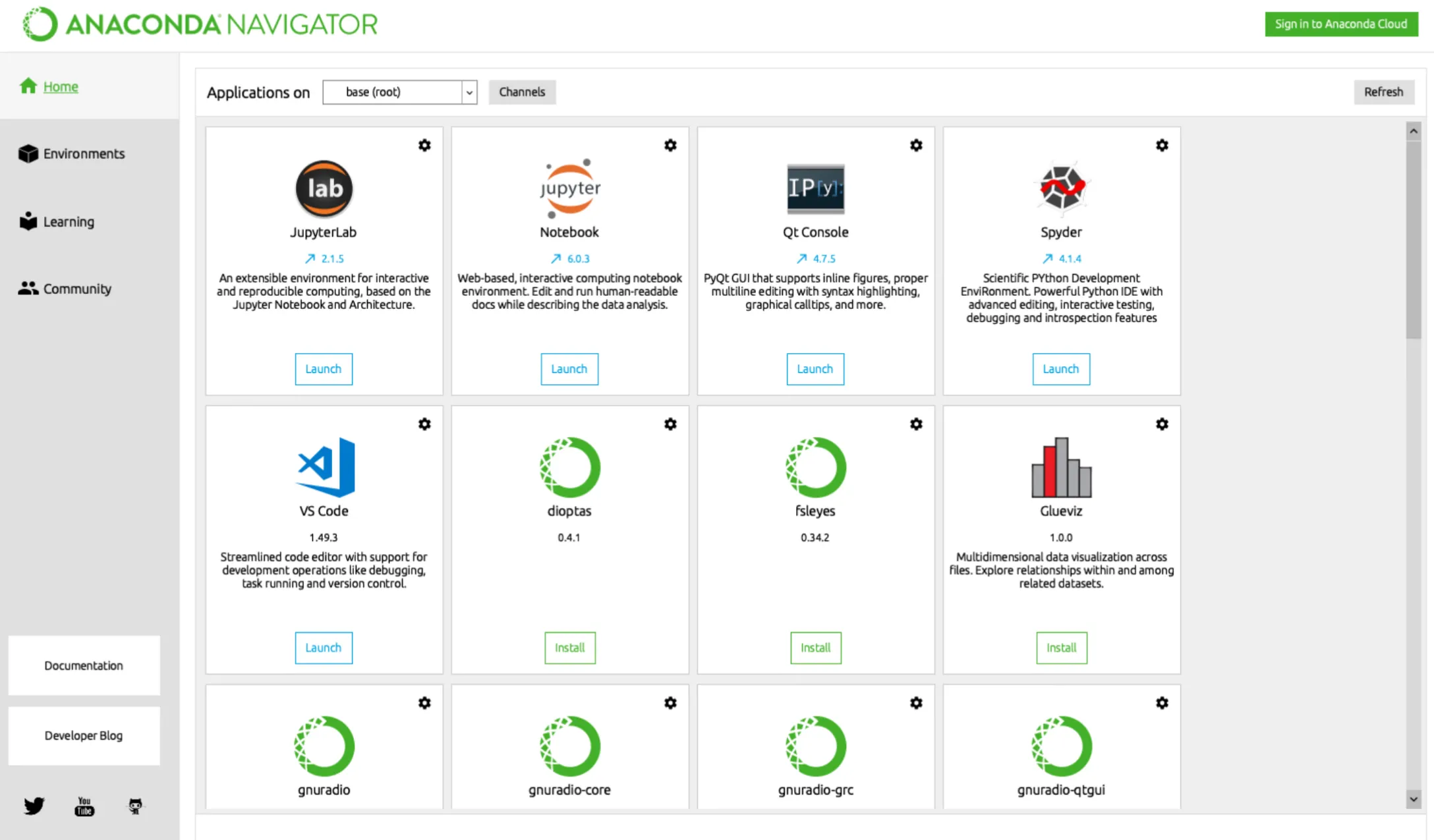
Task: Click the gnuradio app icon
Action: (324, 746)
